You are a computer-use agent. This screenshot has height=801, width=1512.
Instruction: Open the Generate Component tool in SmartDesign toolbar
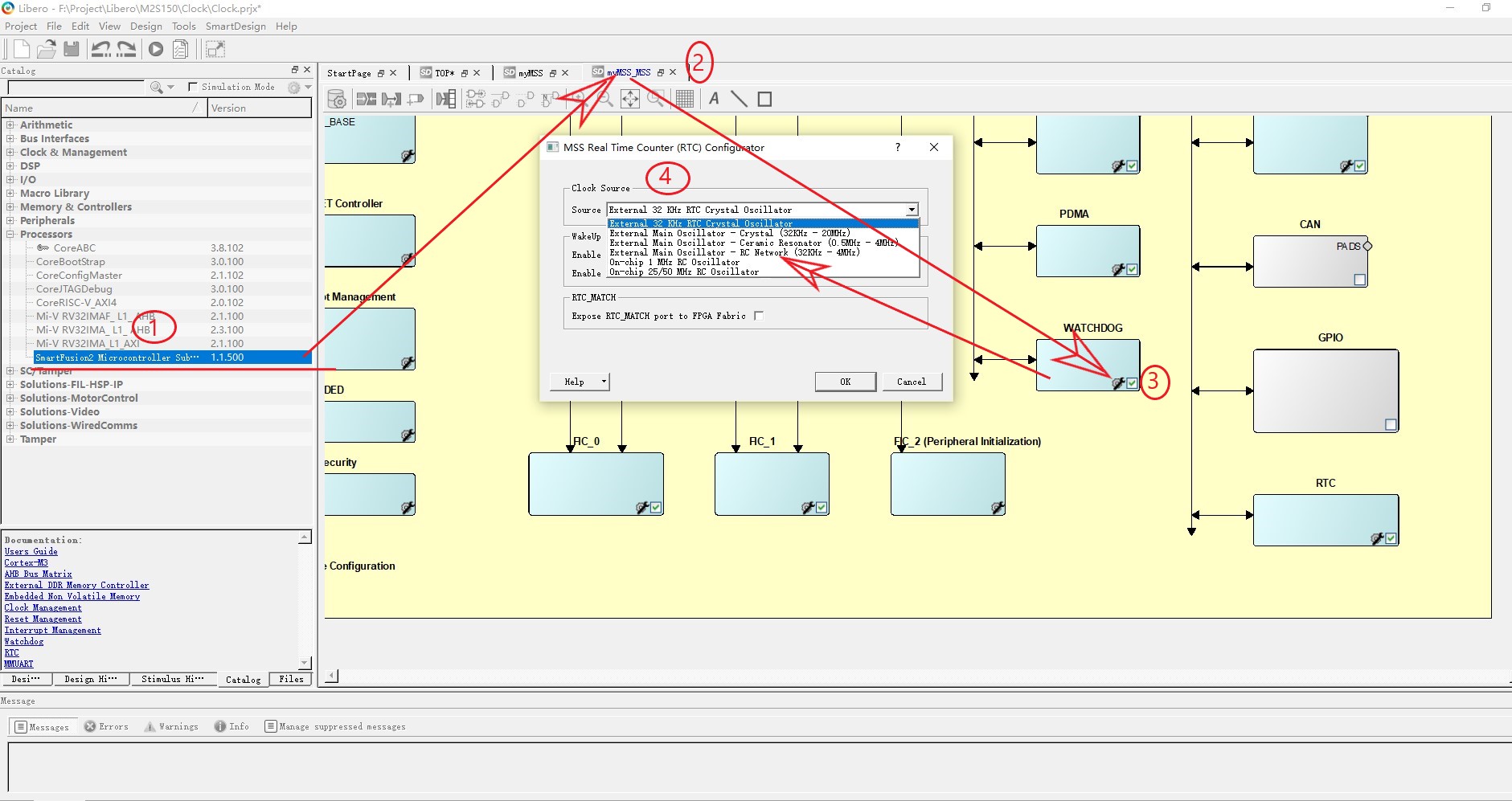coord(338,99)
